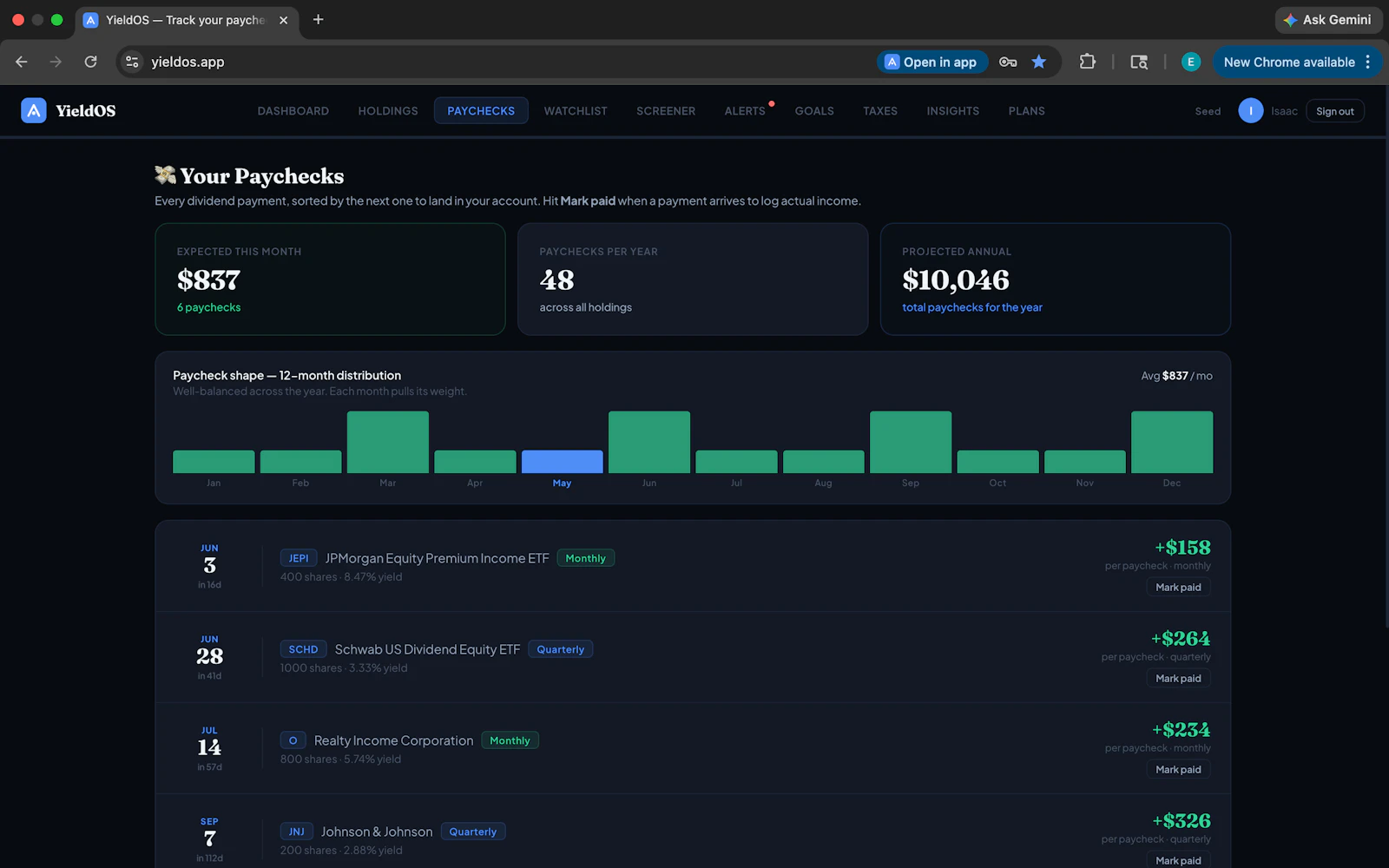
Task: Click the October bar in the chart
Action: click(x=998, y=462)
